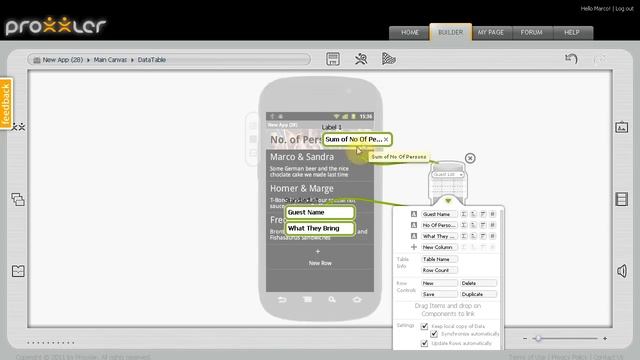Screen dimensions: 640x360
Task: Click the What They Bring tag on phone
Action: click(x=320, y=228)
